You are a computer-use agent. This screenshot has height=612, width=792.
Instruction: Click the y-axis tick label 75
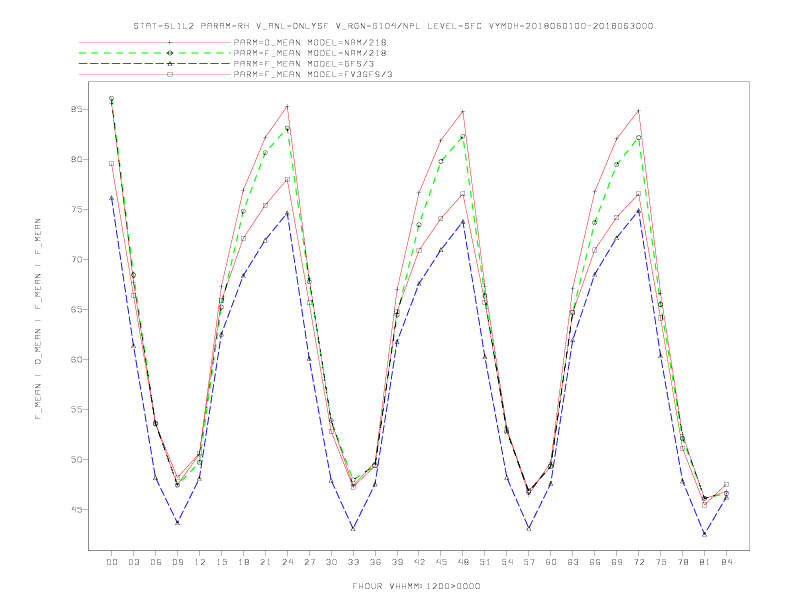(x=77, y=210)
